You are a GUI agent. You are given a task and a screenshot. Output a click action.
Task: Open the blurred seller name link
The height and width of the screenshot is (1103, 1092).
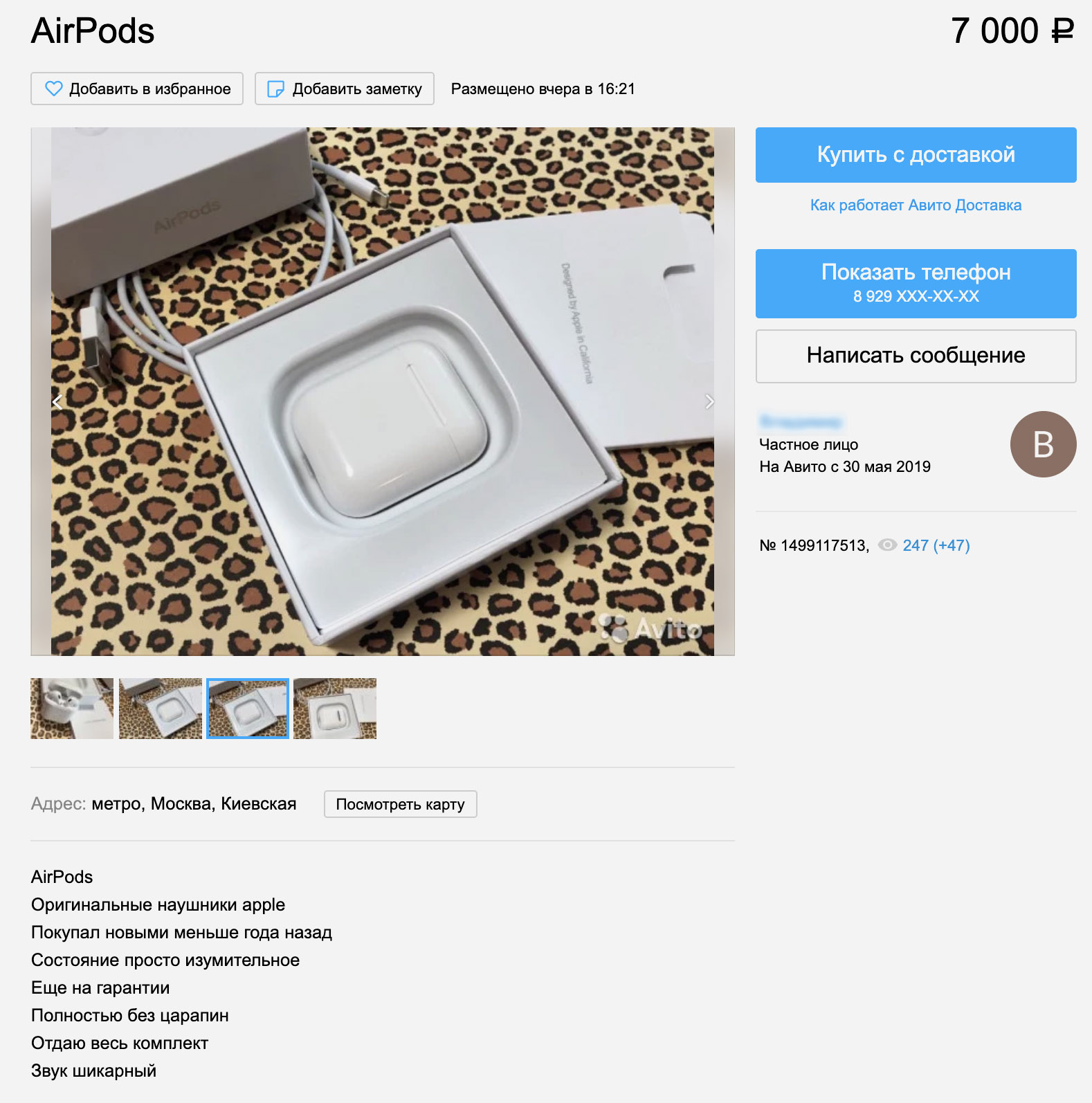point(801,421)
